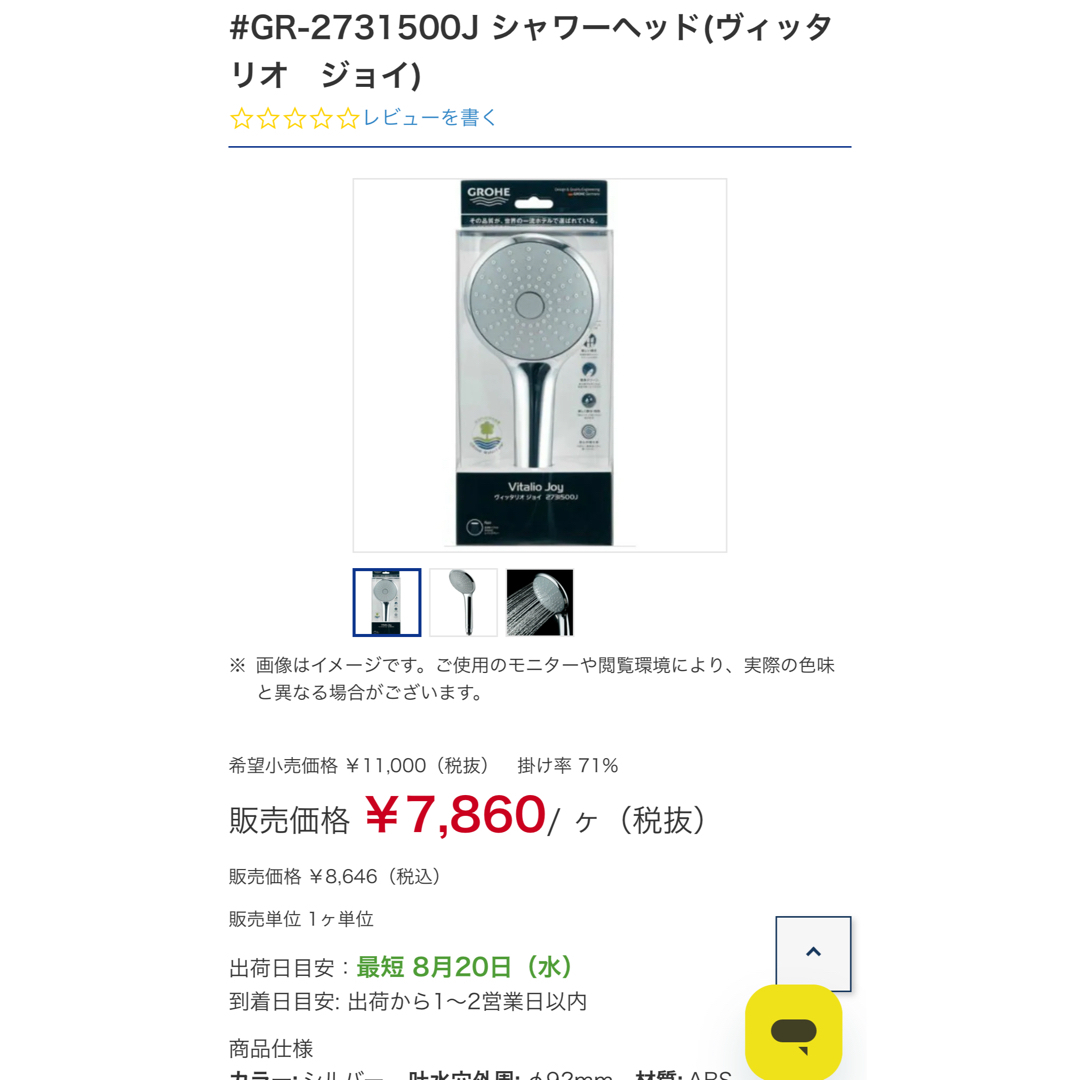Open the レビューを書く review link
Image resolution: width=1080 pixels, height=1080 pixels.
[x=430, y=118]
